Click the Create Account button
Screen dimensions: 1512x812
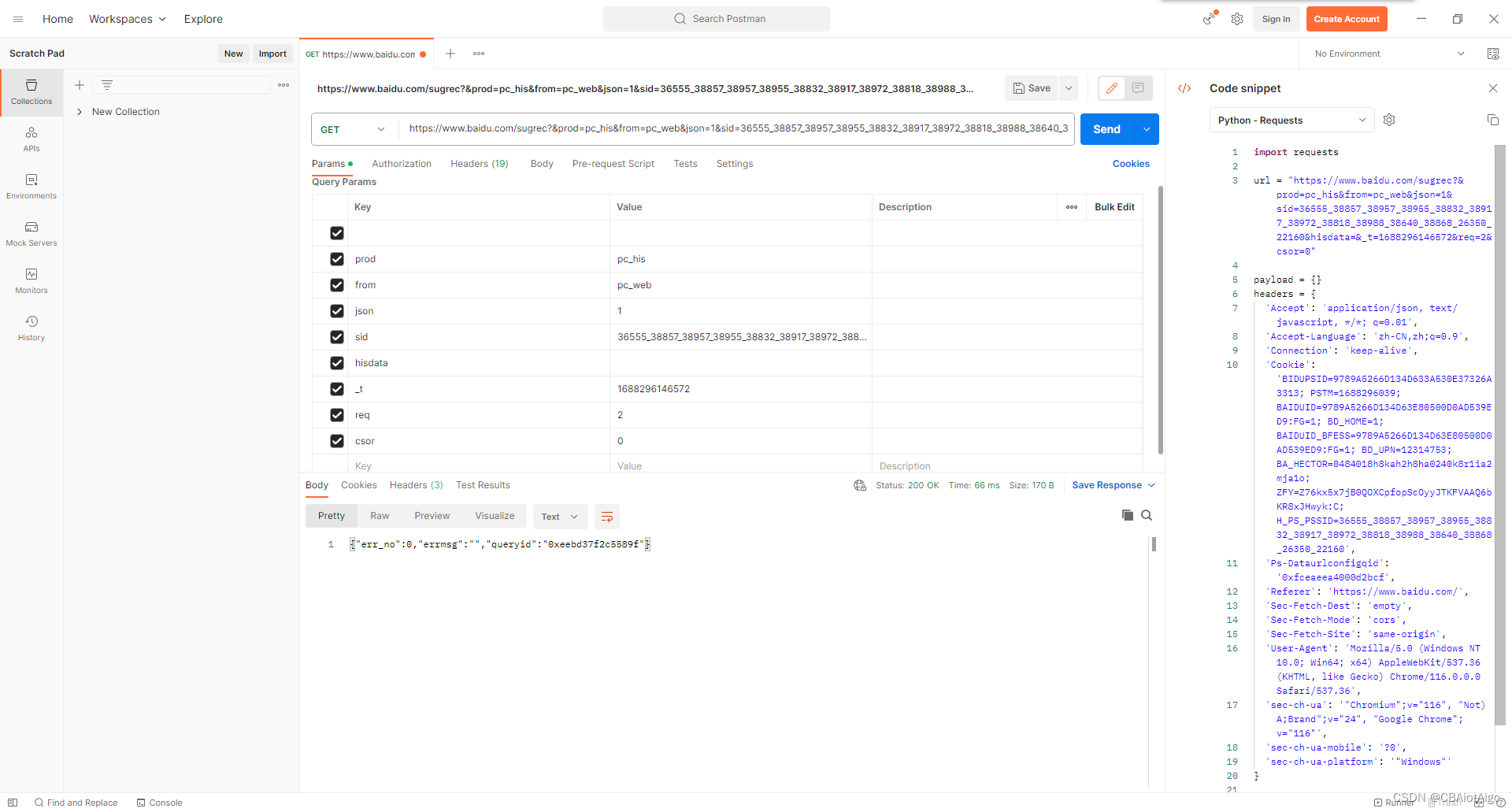point(1347,19)
